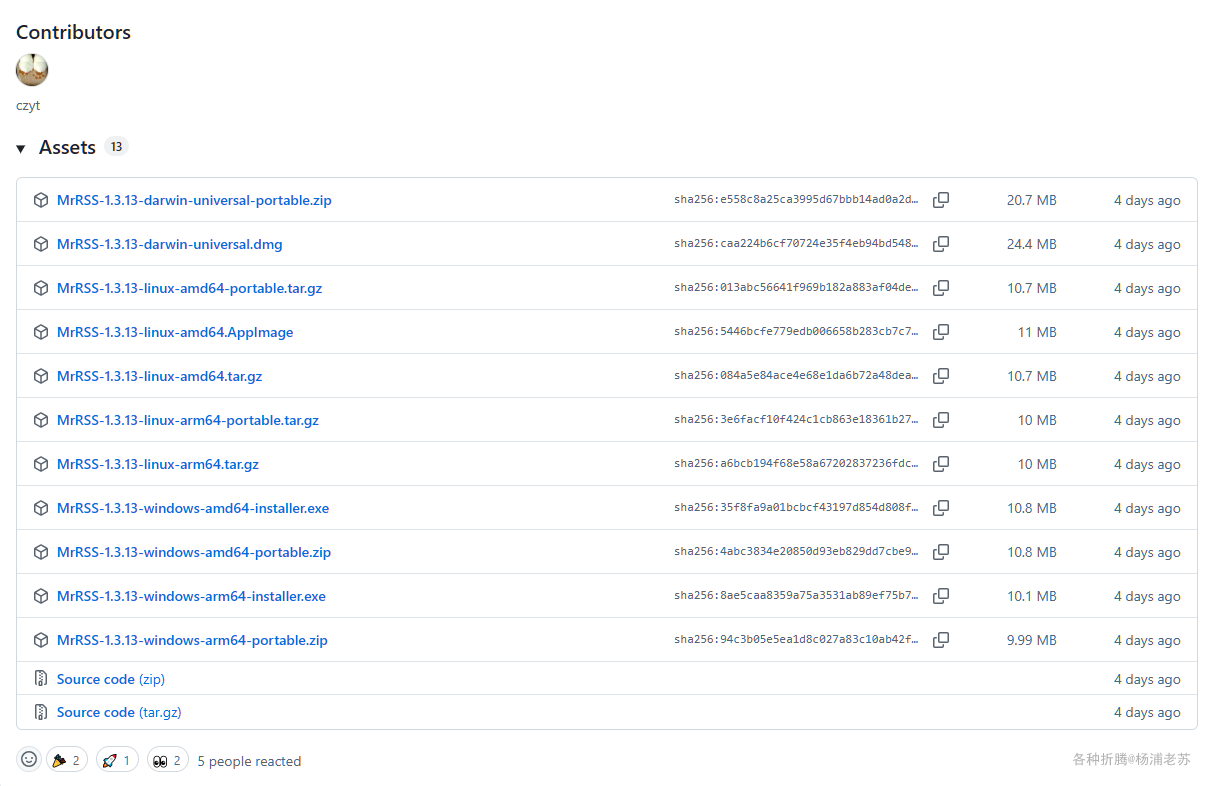Click package icon beside linux-amd64.AppImage
1212x786 pixels.
[41, 332]
